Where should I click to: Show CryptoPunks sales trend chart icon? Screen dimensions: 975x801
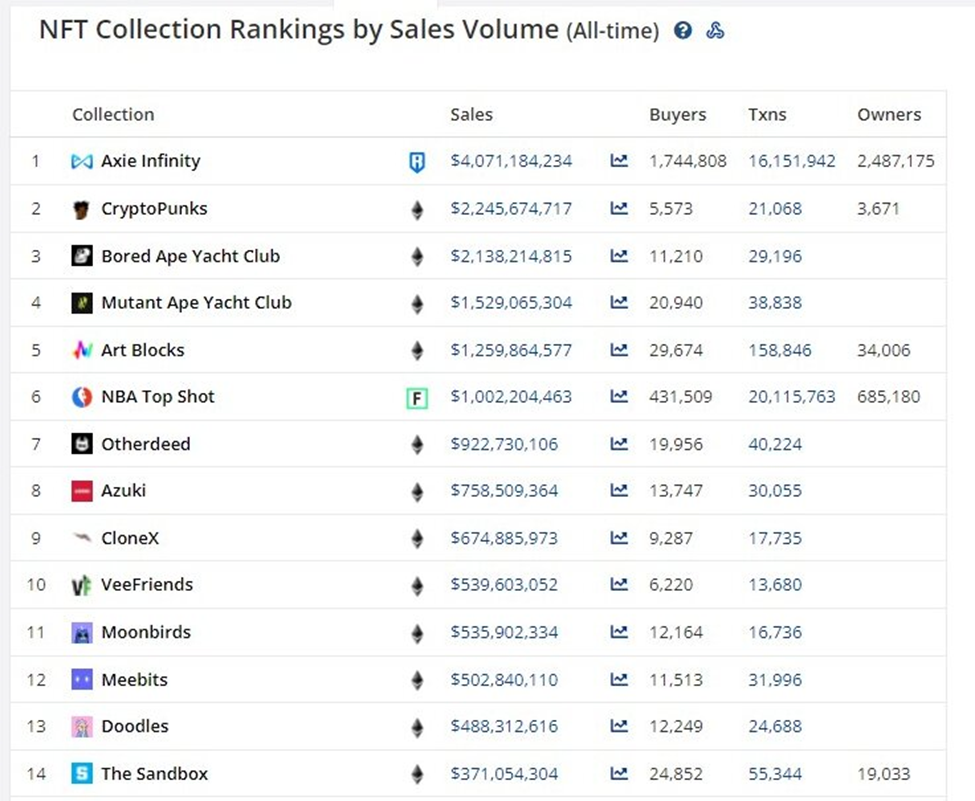tap(619, 209)
